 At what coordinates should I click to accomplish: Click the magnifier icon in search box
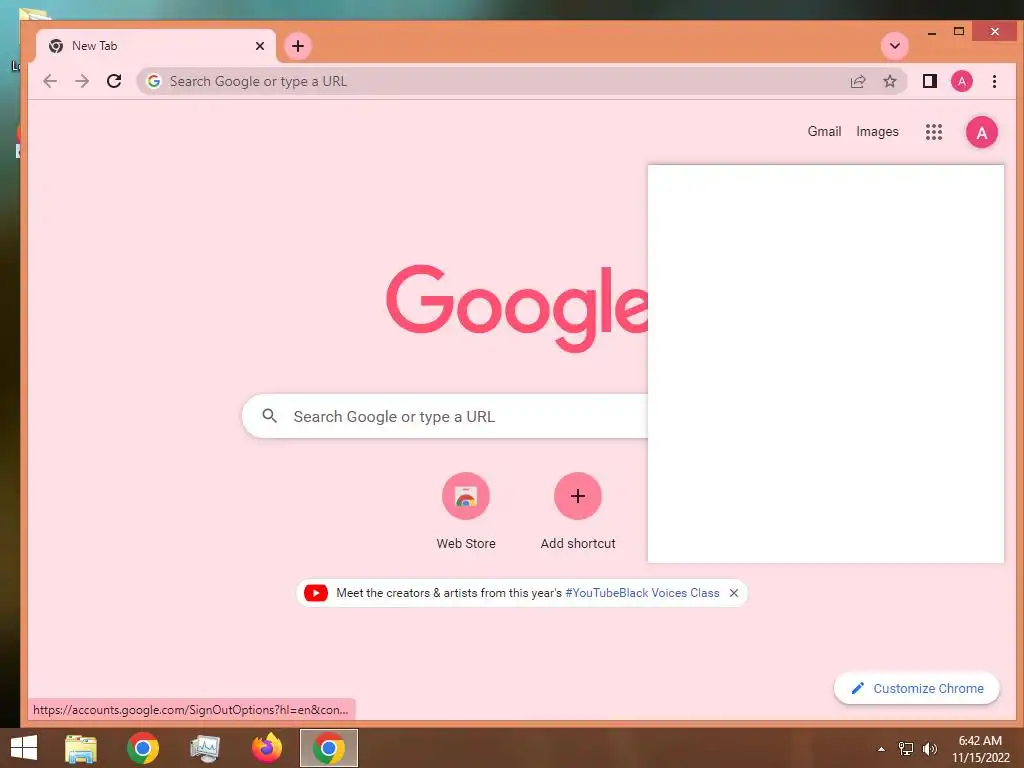click(270, 415)
